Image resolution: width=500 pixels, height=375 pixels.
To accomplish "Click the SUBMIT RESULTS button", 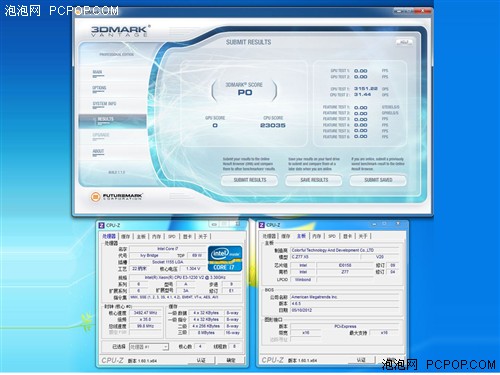I will point(249,180).
